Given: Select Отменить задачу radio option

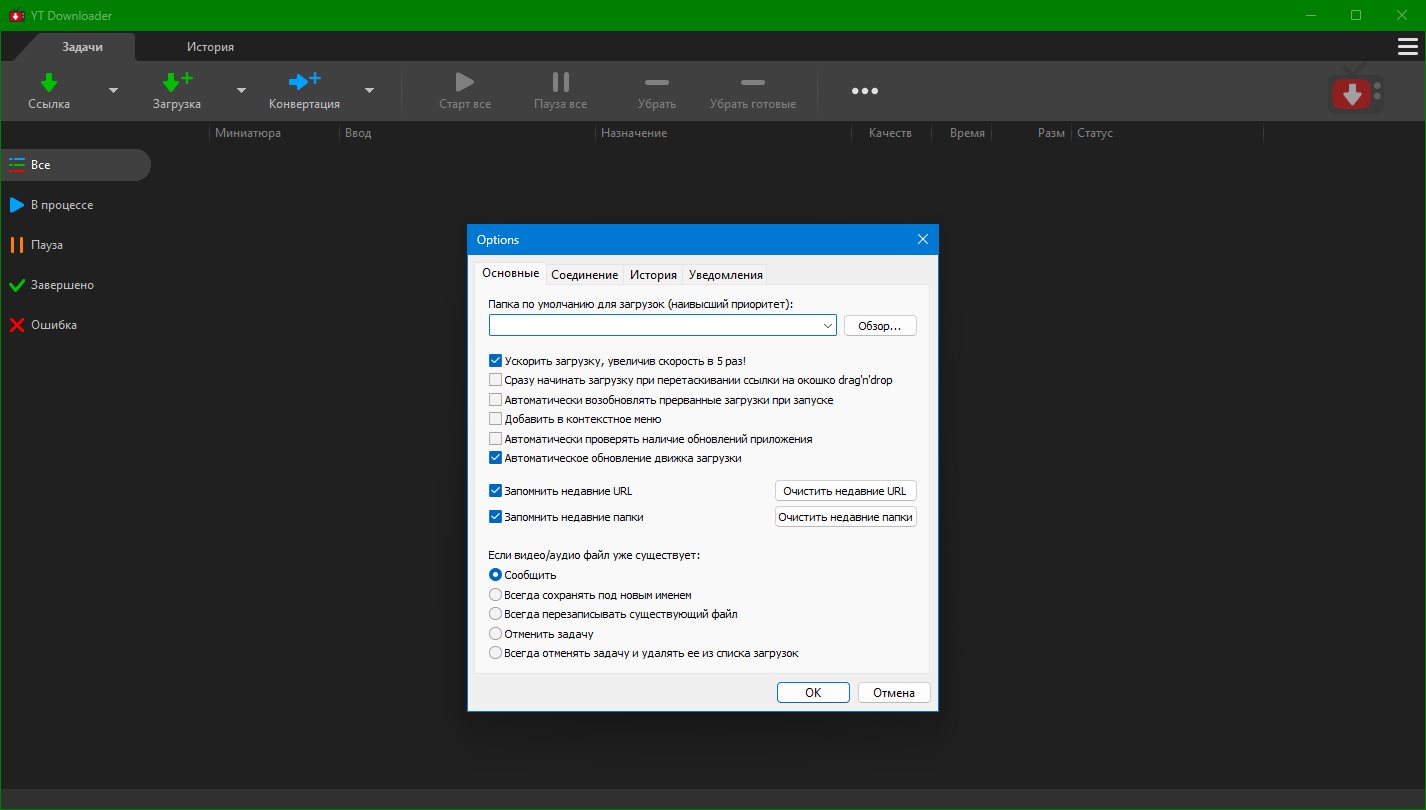Looking at the screenshot, I should click(495, 634).
